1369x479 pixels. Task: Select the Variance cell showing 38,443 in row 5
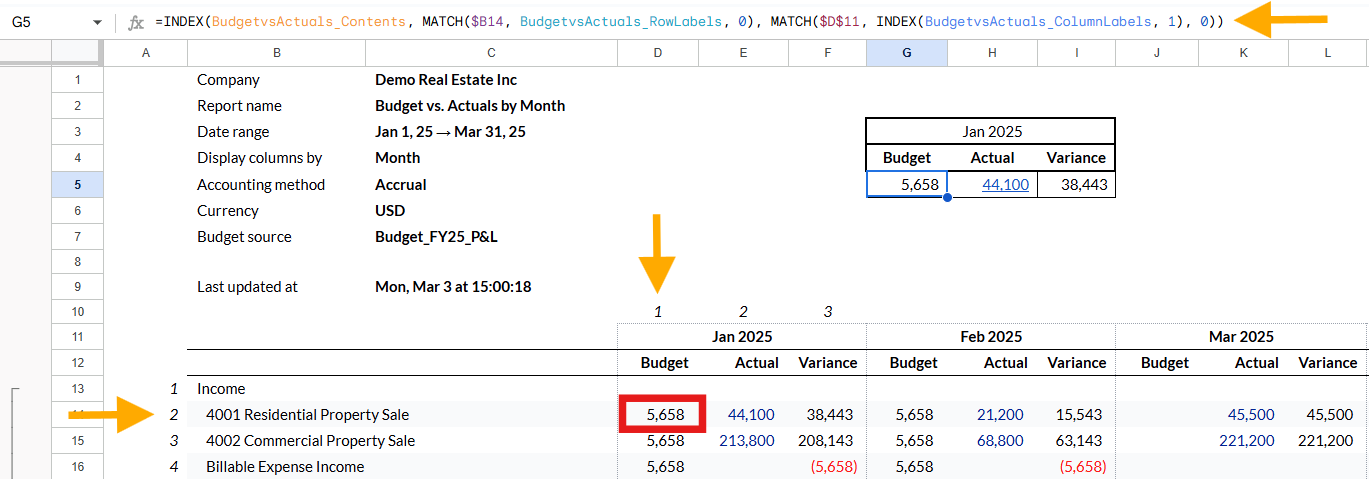click(1076, 184)
